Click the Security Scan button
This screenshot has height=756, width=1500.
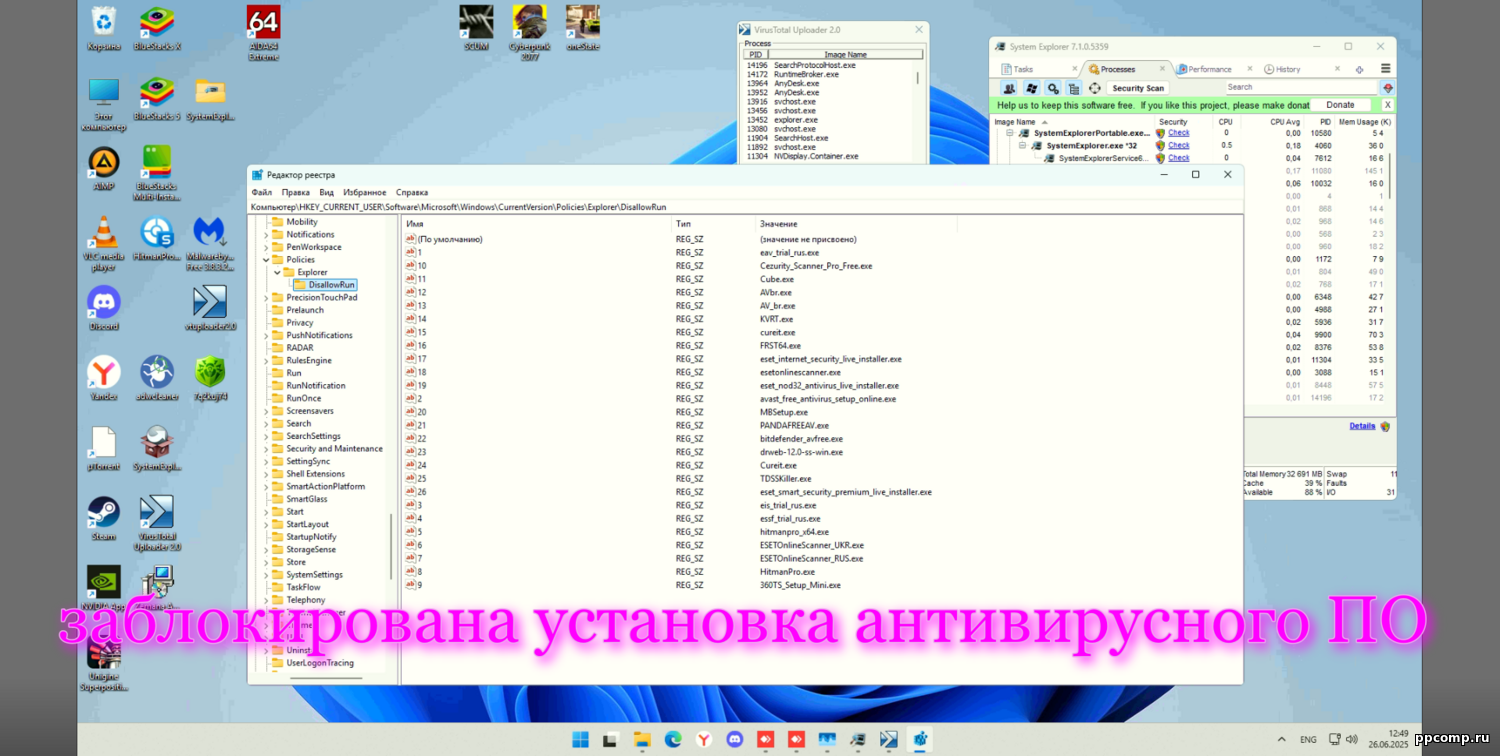(x=1138, y=88)
